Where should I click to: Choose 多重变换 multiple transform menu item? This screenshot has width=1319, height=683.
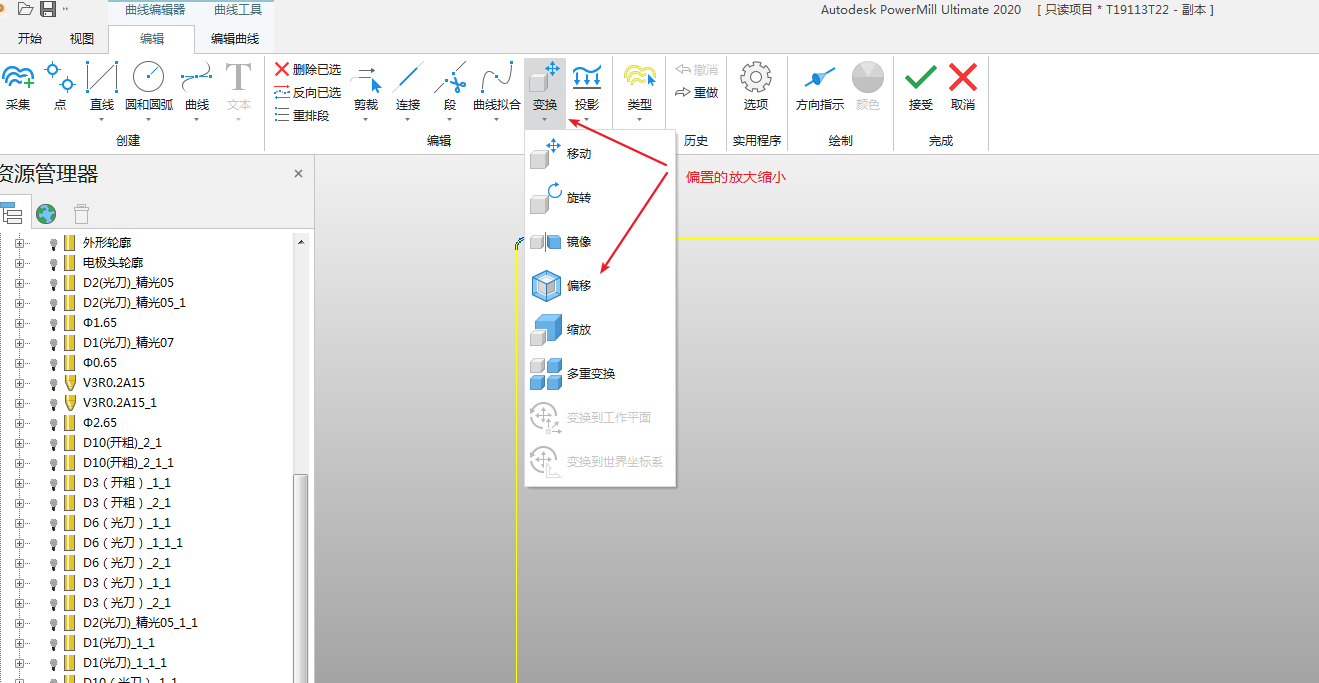point(600,374)
